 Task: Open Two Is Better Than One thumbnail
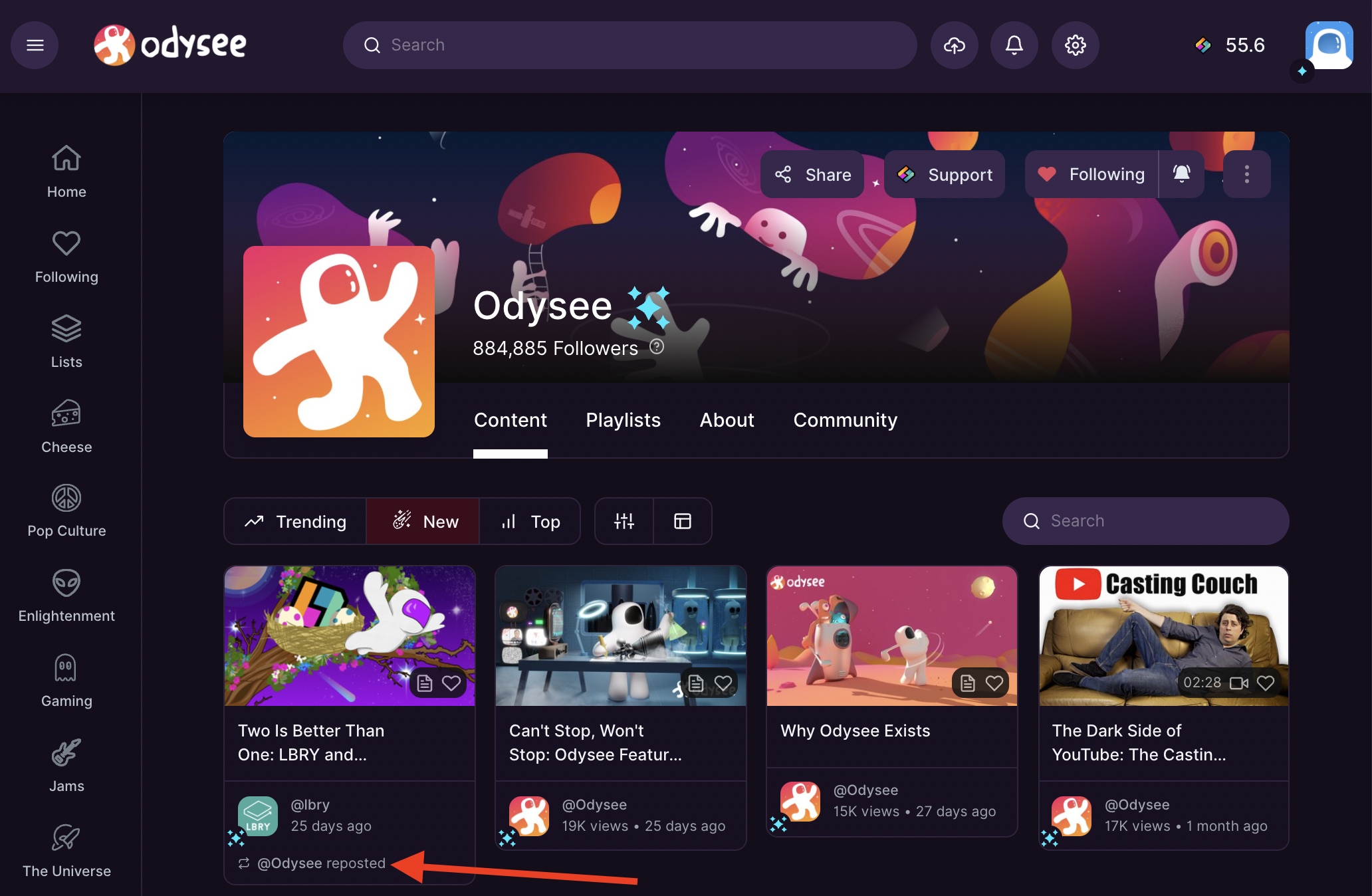coord(350,635)
